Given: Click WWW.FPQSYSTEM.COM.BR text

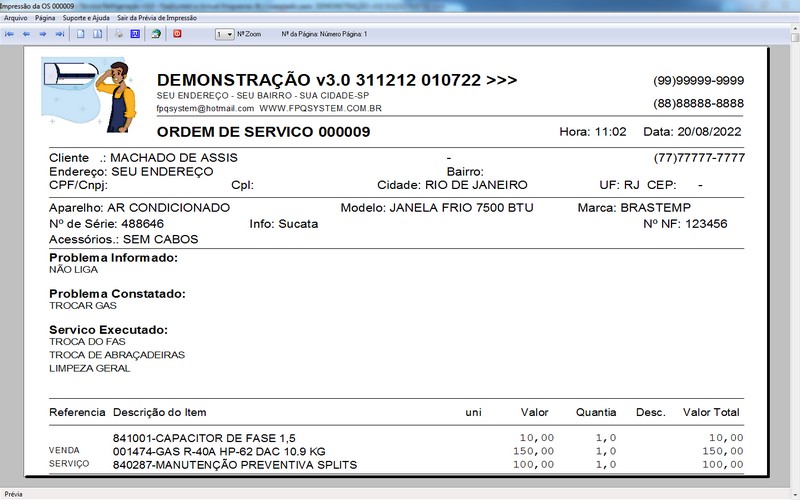Looking at the screenshot, I should (x=320, y=108).
